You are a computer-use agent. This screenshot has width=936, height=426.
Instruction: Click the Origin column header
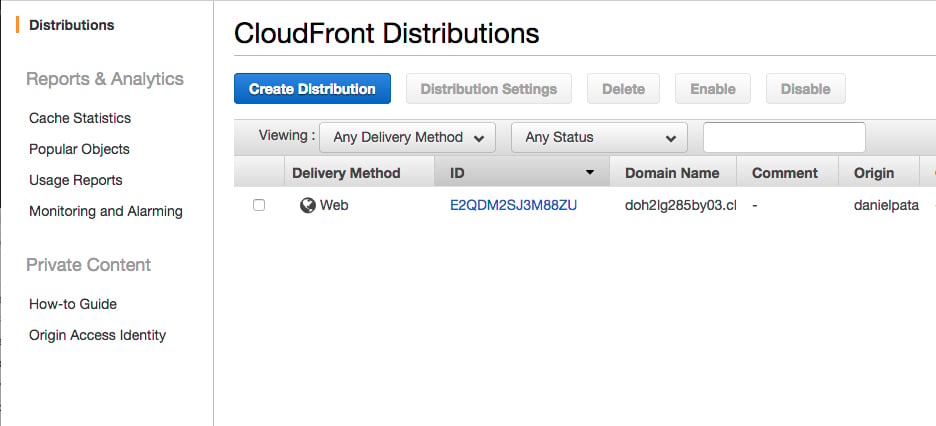click(x=879, y=173)
